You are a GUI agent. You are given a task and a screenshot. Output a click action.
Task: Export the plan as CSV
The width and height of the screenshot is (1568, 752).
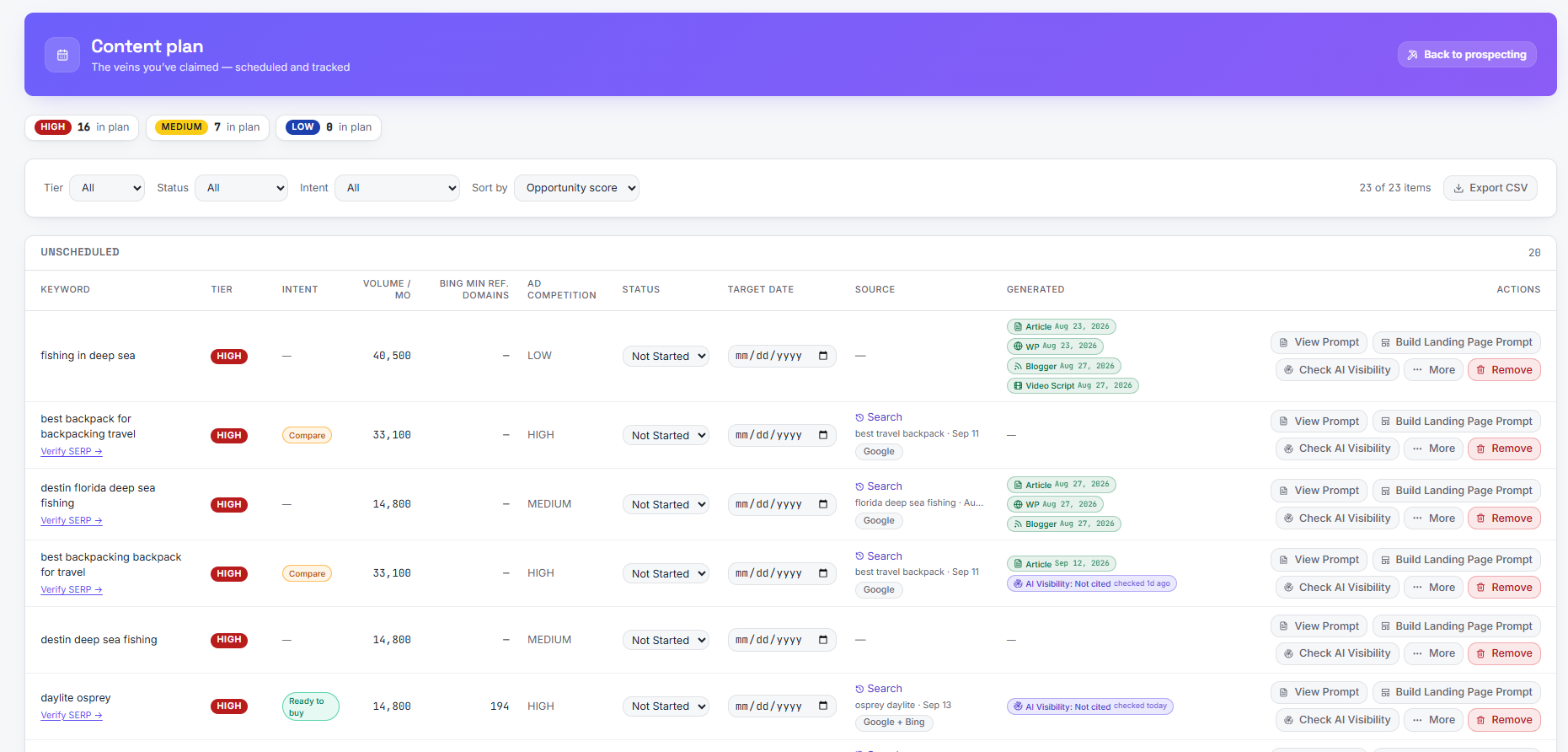pyautogui.click(x=1490, y=188)
